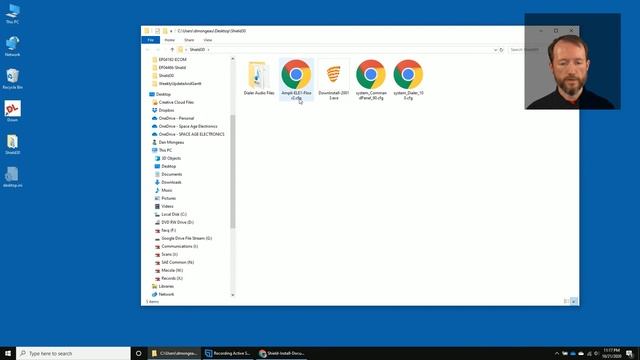This screenshot has width=640, height=360.
Task: Select the system_Dialer cfg file
Action: pos(408,80)
